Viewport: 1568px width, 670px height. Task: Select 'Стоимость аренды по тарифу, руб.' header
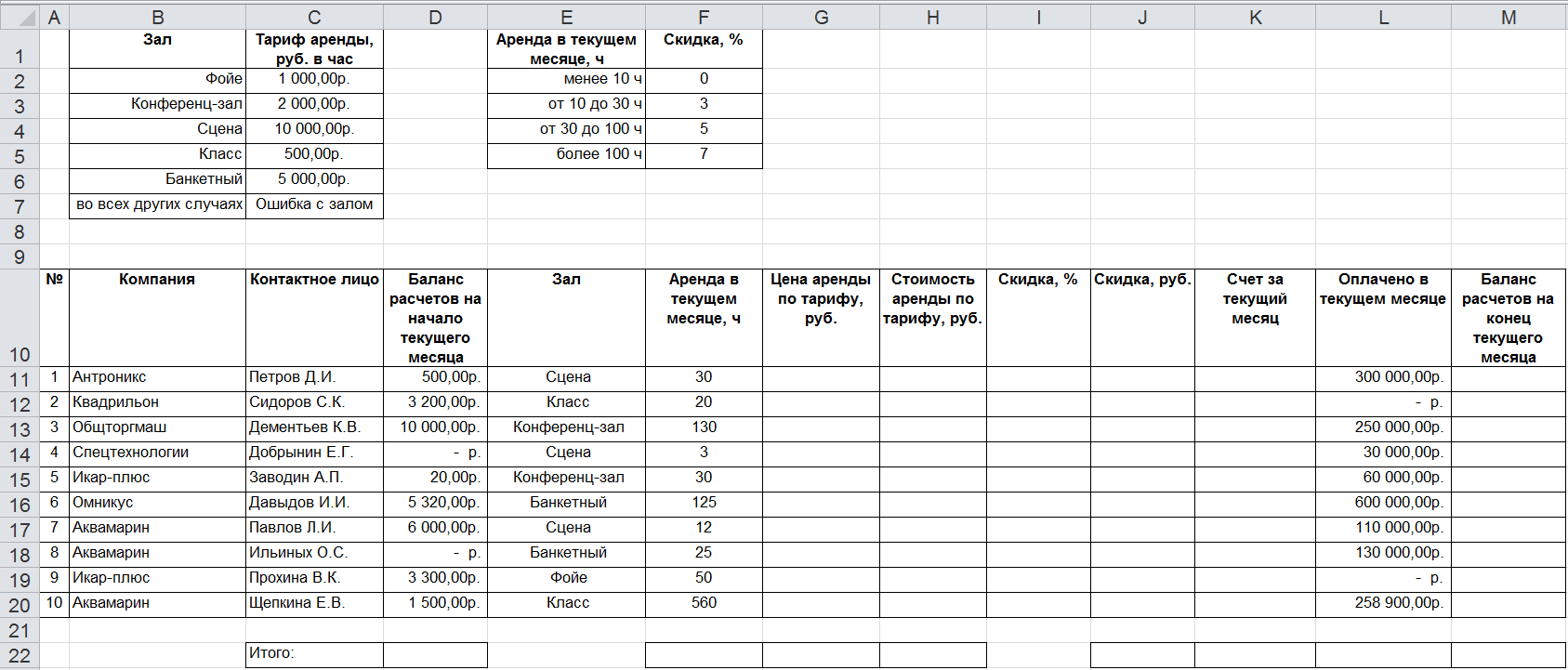[933, 318]
